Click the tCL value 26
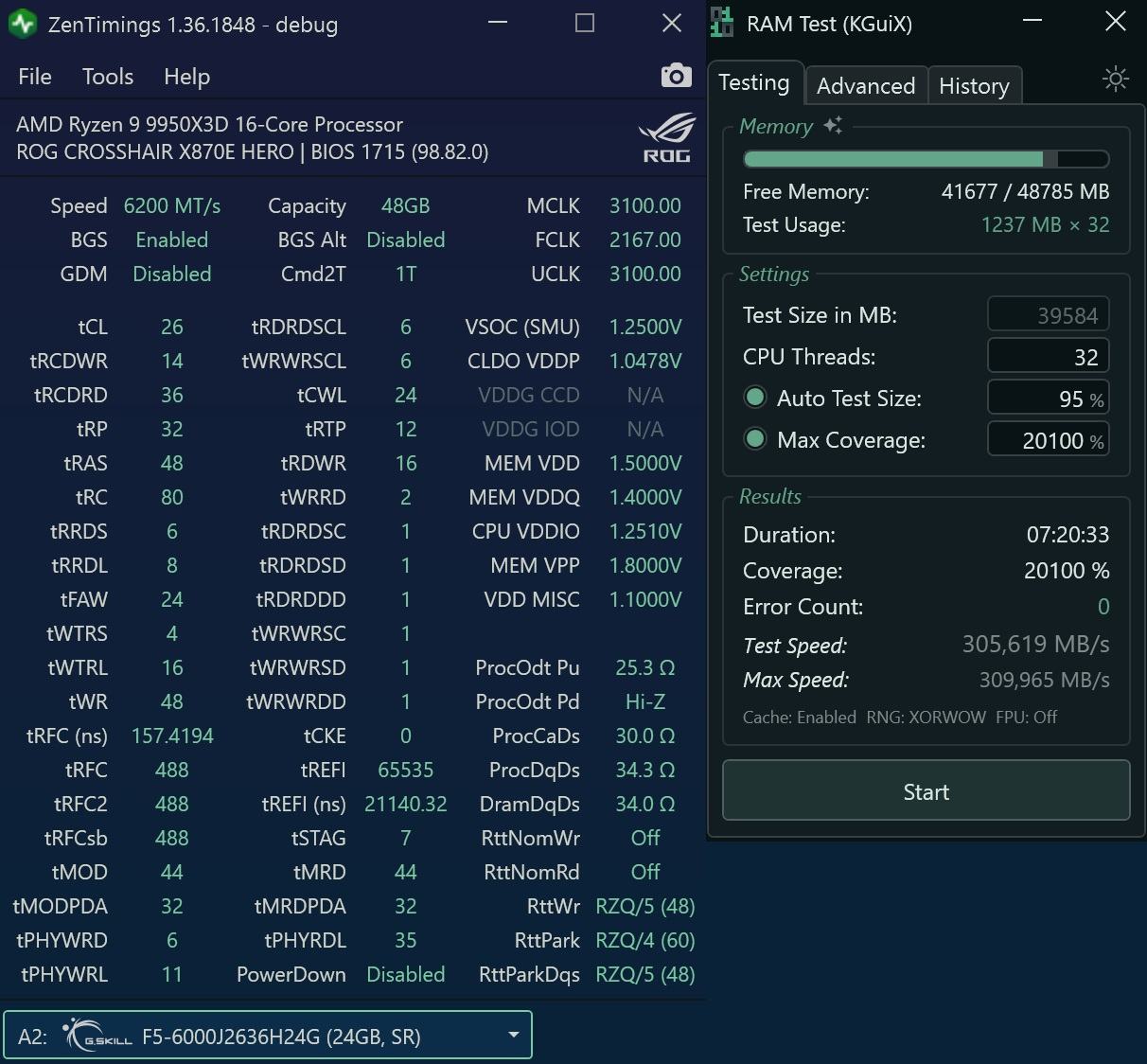This screenshot has height=1064, width=1147. [172, 327]
